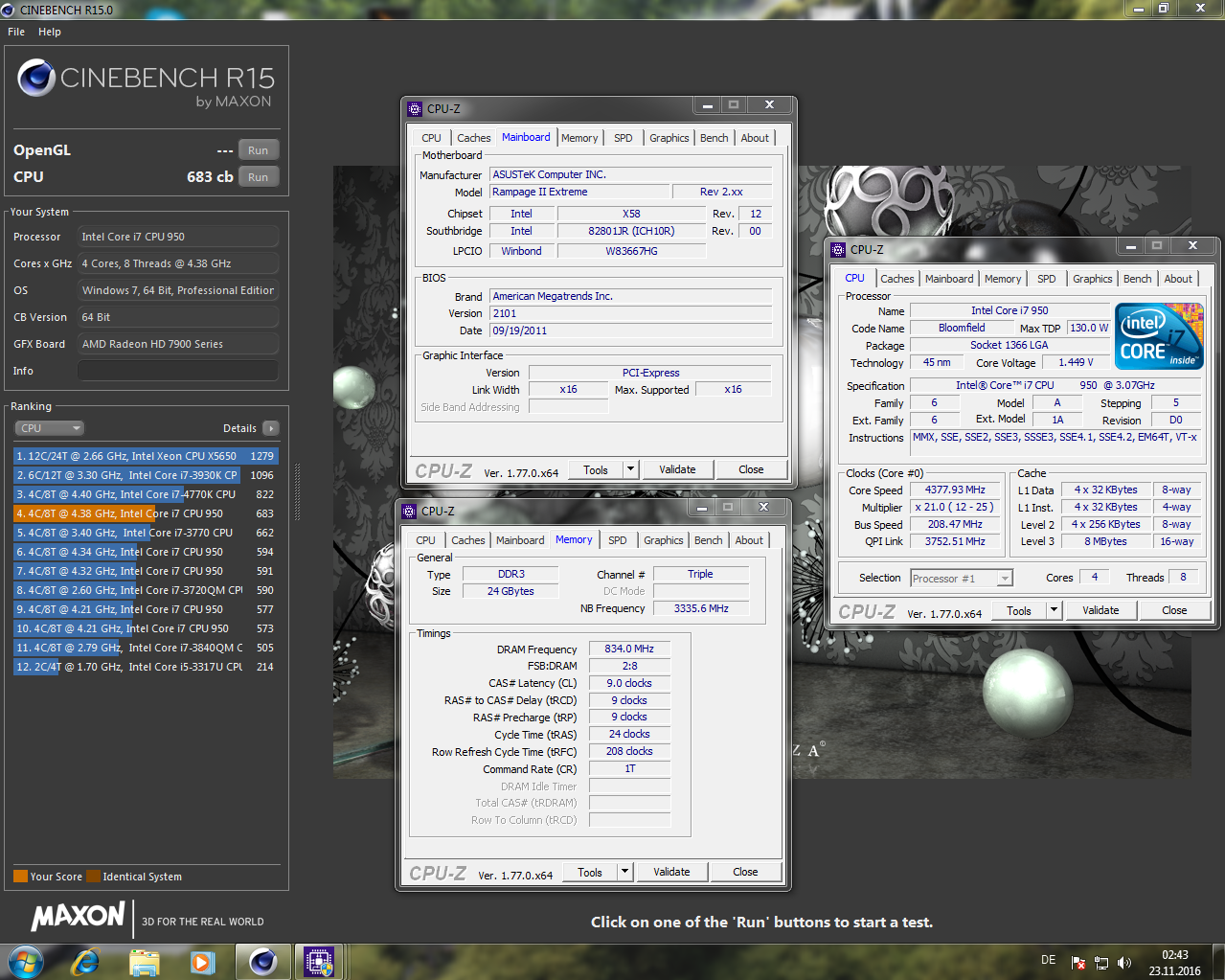Click CPU-Z Memory window title icon
This screenshot has width=1225, height=980.
(409, 511)
